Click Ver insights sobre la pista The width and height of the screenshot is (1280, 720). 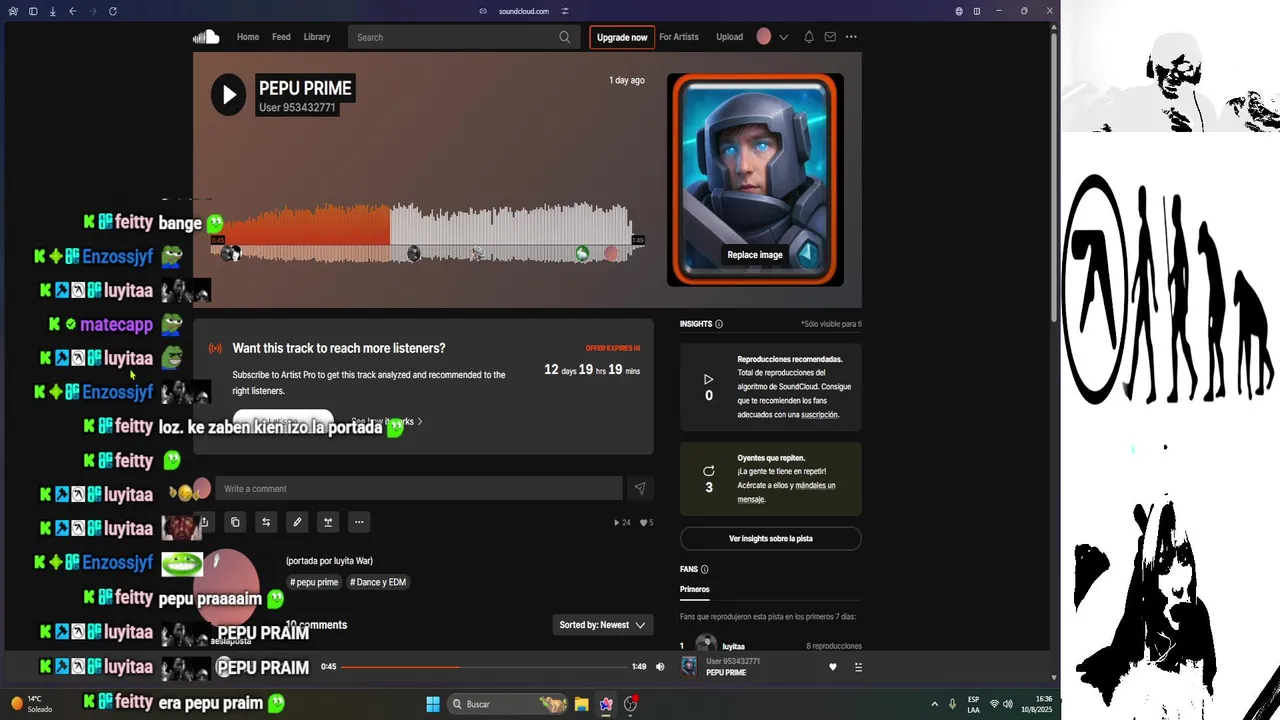(x=770, y=539)
